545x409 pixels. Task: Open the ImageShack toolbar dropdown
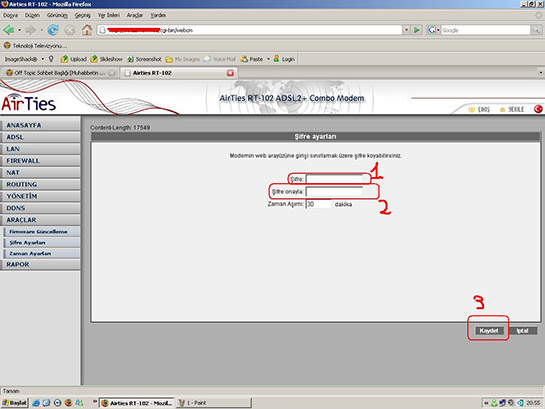43,59
